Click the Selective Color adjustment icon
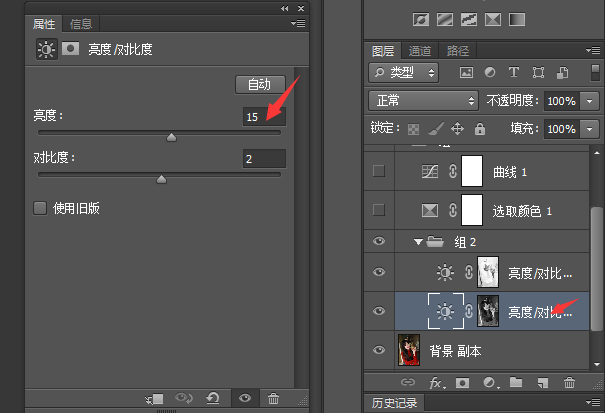This screenshot has height=413, width=605. pos(493,19)
